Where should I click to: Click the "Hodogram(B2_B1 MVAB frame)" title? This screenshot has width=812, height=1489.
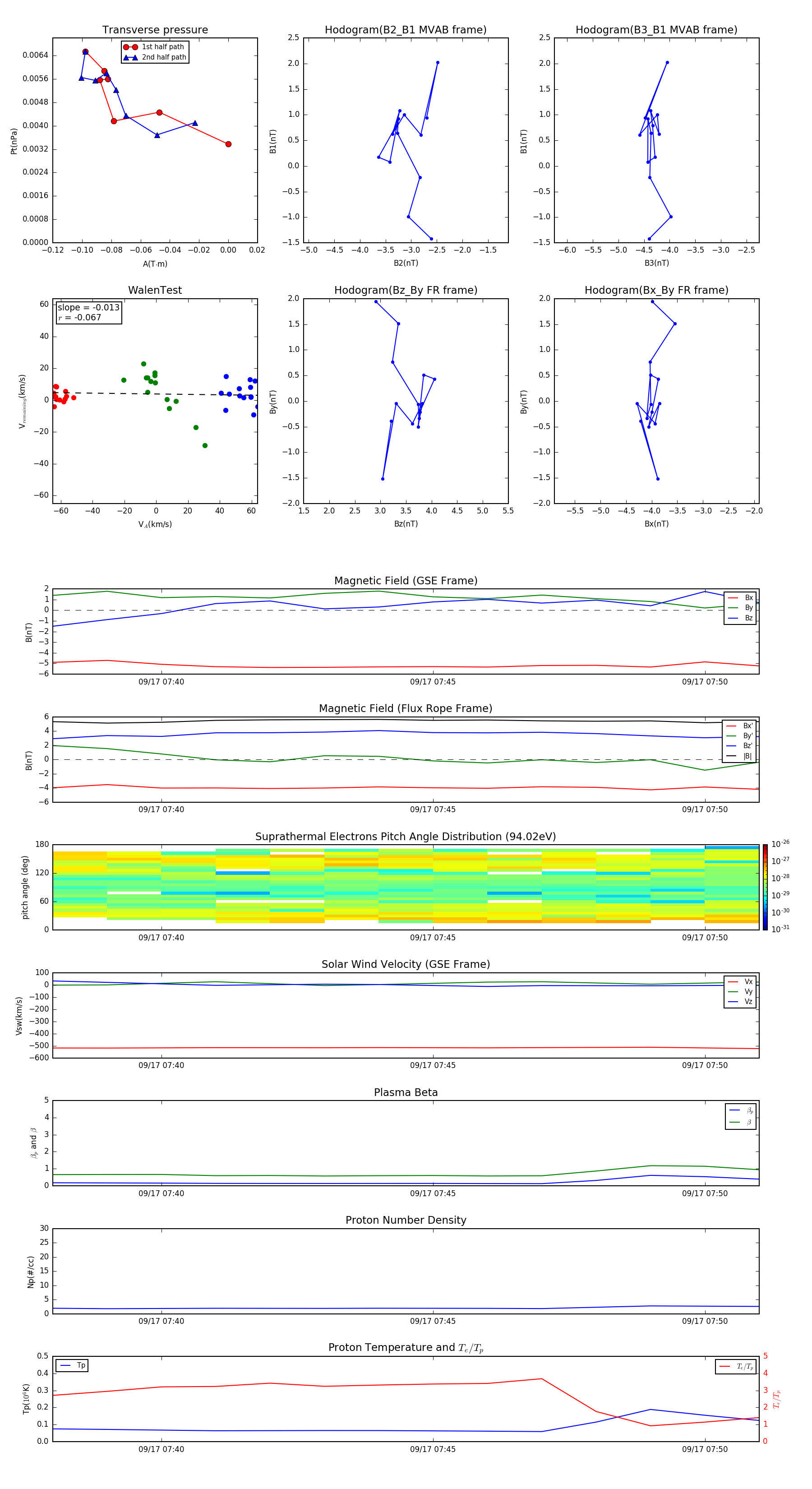[406, 30]
